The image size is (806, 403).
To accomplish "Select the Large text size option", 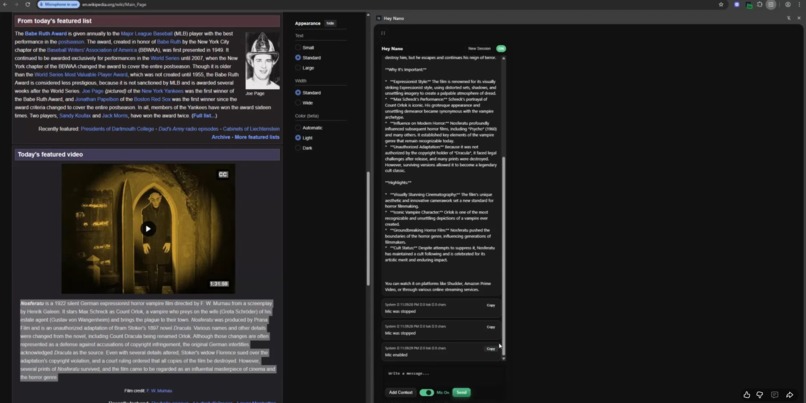I will [298, 68].
